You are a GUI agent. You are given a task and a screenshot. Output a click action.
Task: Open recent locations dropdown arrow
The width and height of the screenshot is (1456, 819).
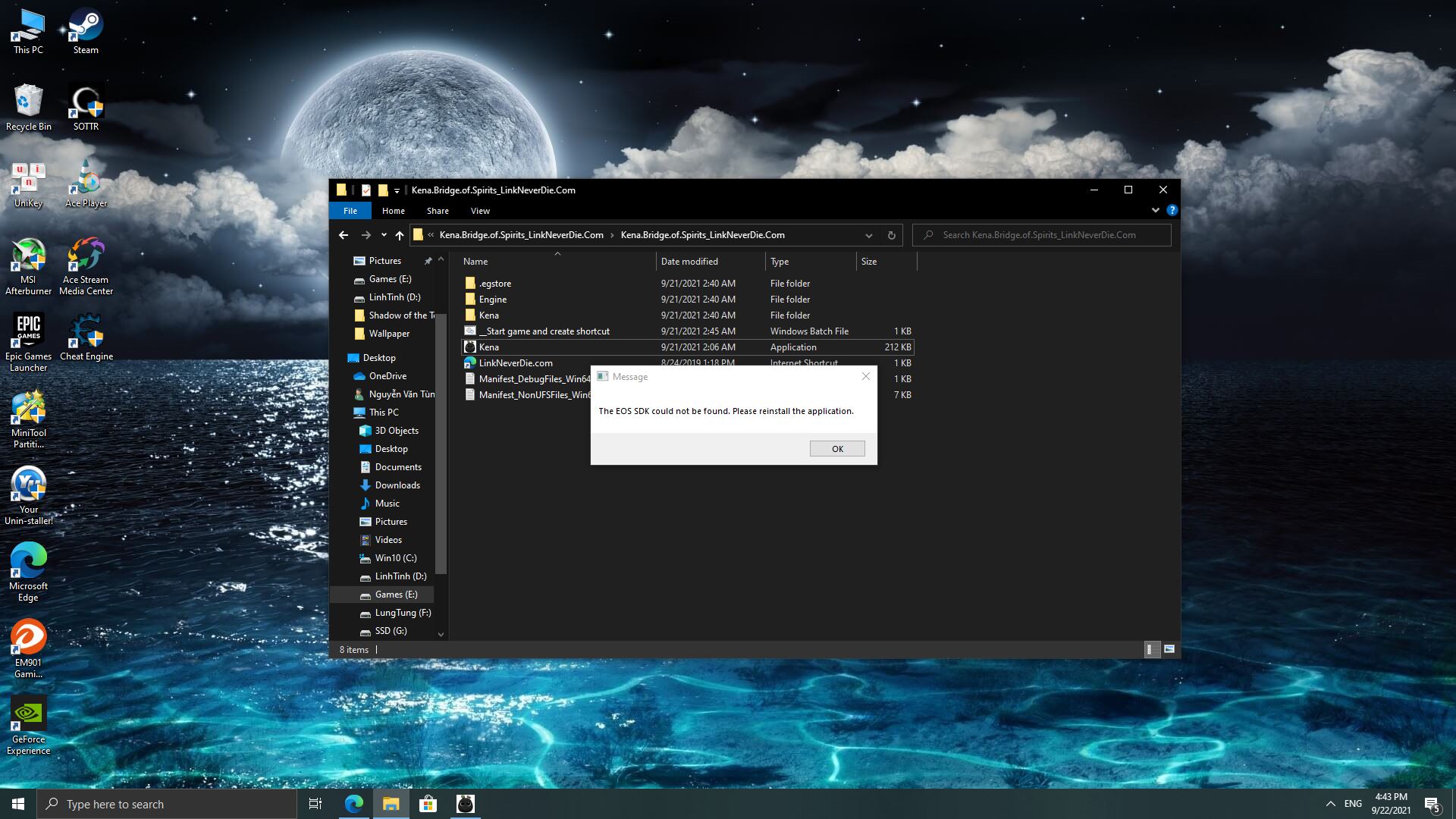point(384,235)
